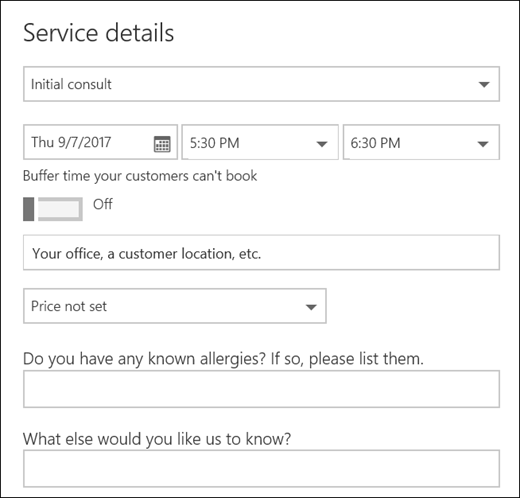Click the Service details heading
520x498 pixels.
click(99, 33)
